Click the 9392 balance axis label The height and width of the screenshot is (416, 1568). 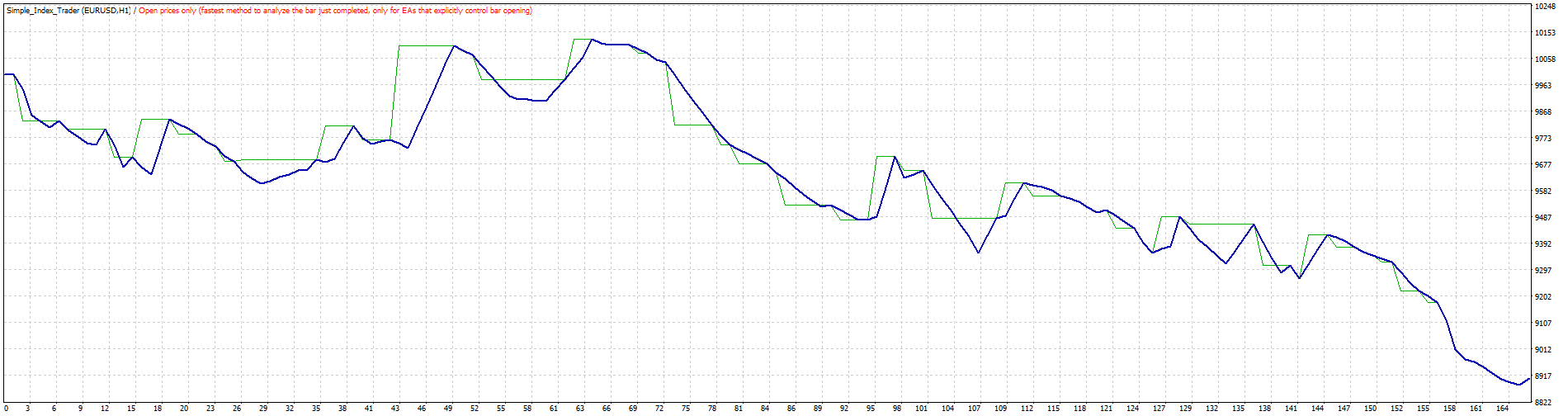click(x=1544, y=244)
